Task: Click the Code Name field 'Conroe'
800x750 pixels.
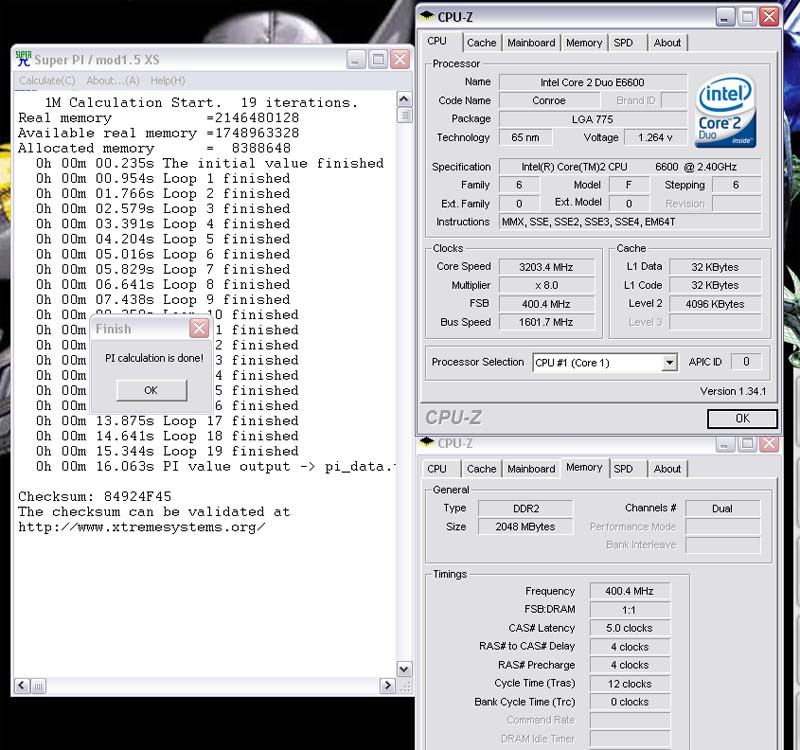Action: [549, 101]
